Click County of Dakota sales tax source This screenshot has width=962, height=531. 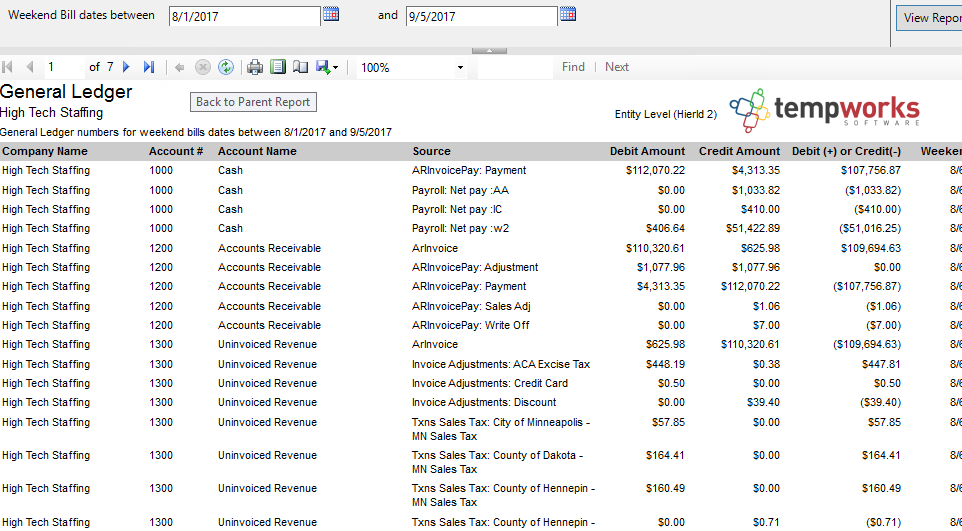[x=498, y=462]
